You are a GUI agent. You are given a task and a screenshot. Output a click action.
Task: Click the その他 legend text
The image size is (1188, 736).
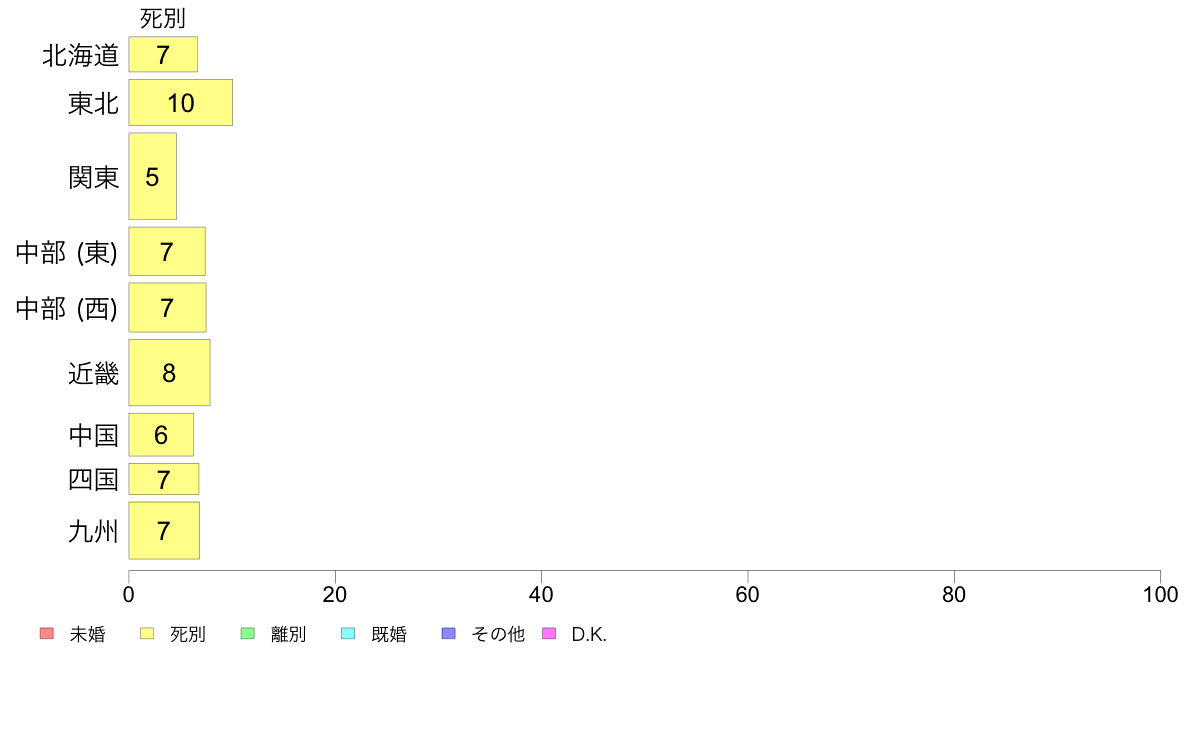coord(498,634)
